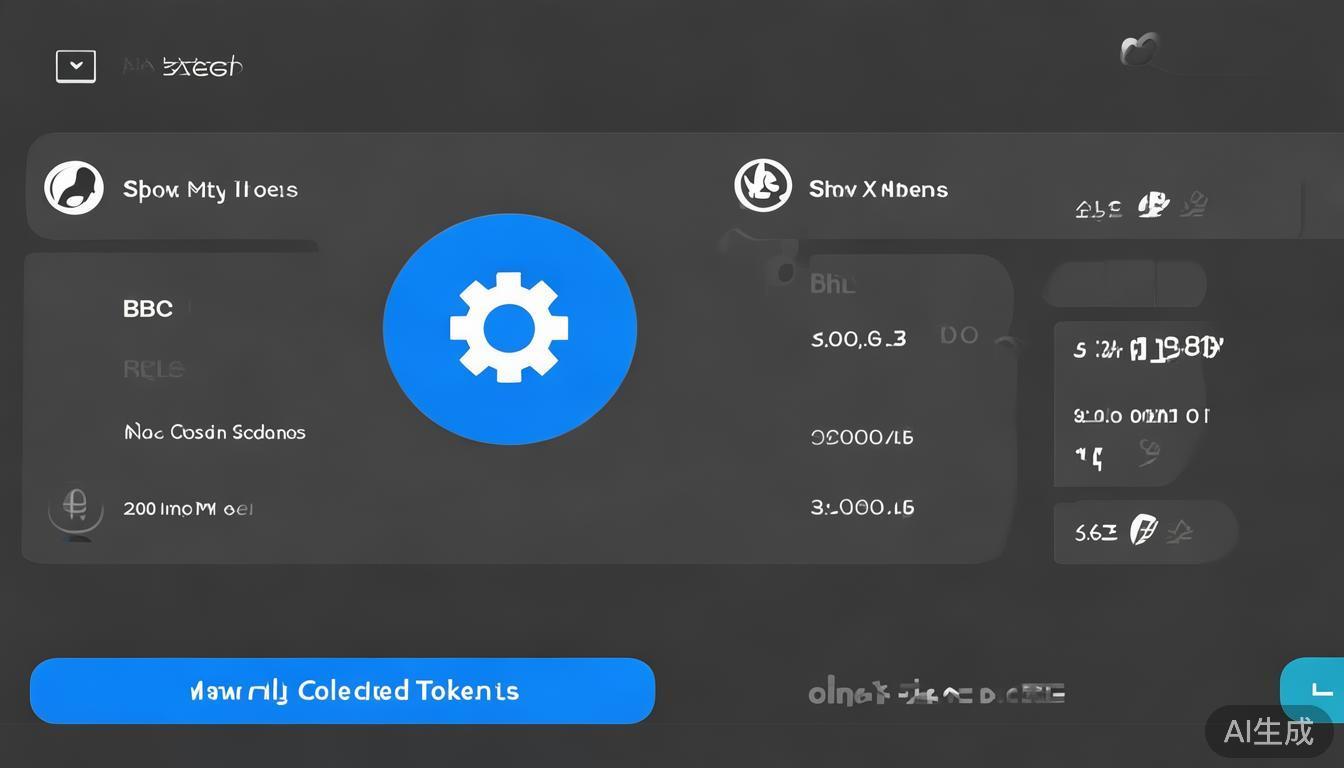Click the cloud icon in the top-right corner
This screenshot has width=1344, height=768.
click(1139, 49)
